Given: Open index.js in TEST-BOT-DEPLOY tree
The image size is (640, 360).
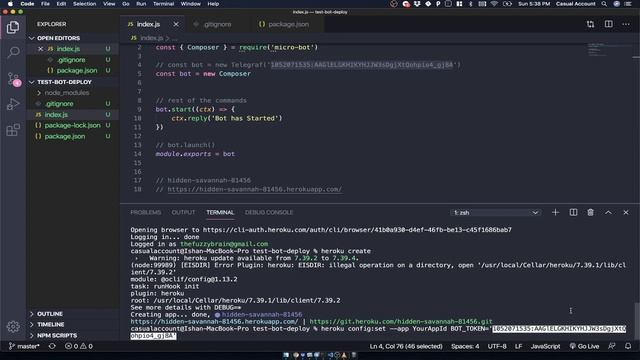Looking at the screenshot, I should pyautogui.click(x=56, y=115).
